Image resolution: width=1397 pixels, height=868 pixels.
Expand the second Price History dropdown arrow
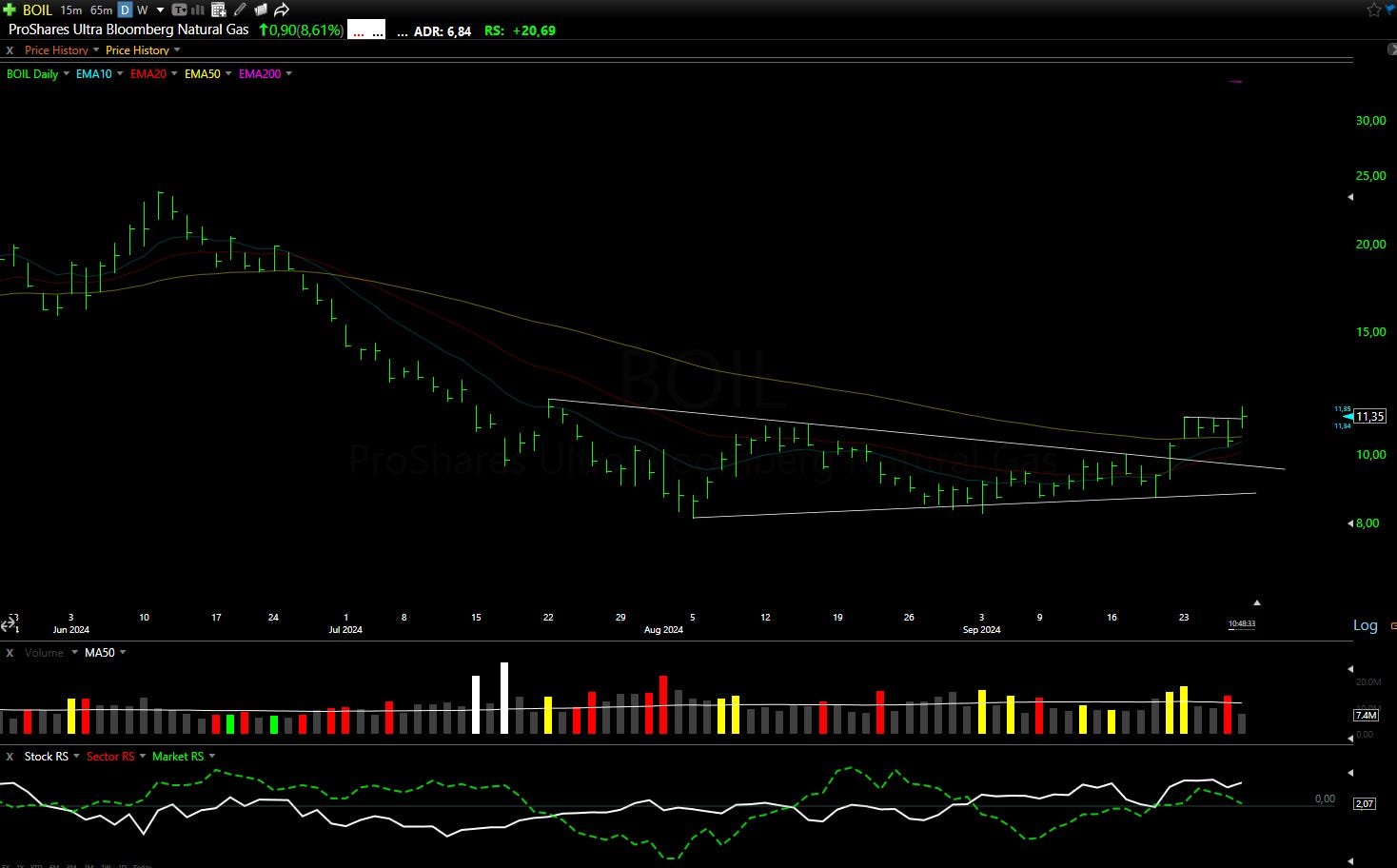coord(177,50)
